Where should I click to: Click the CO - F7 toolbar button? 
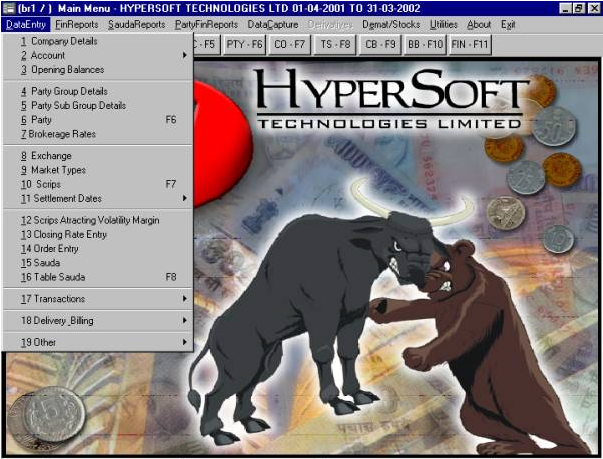point(290,45)
